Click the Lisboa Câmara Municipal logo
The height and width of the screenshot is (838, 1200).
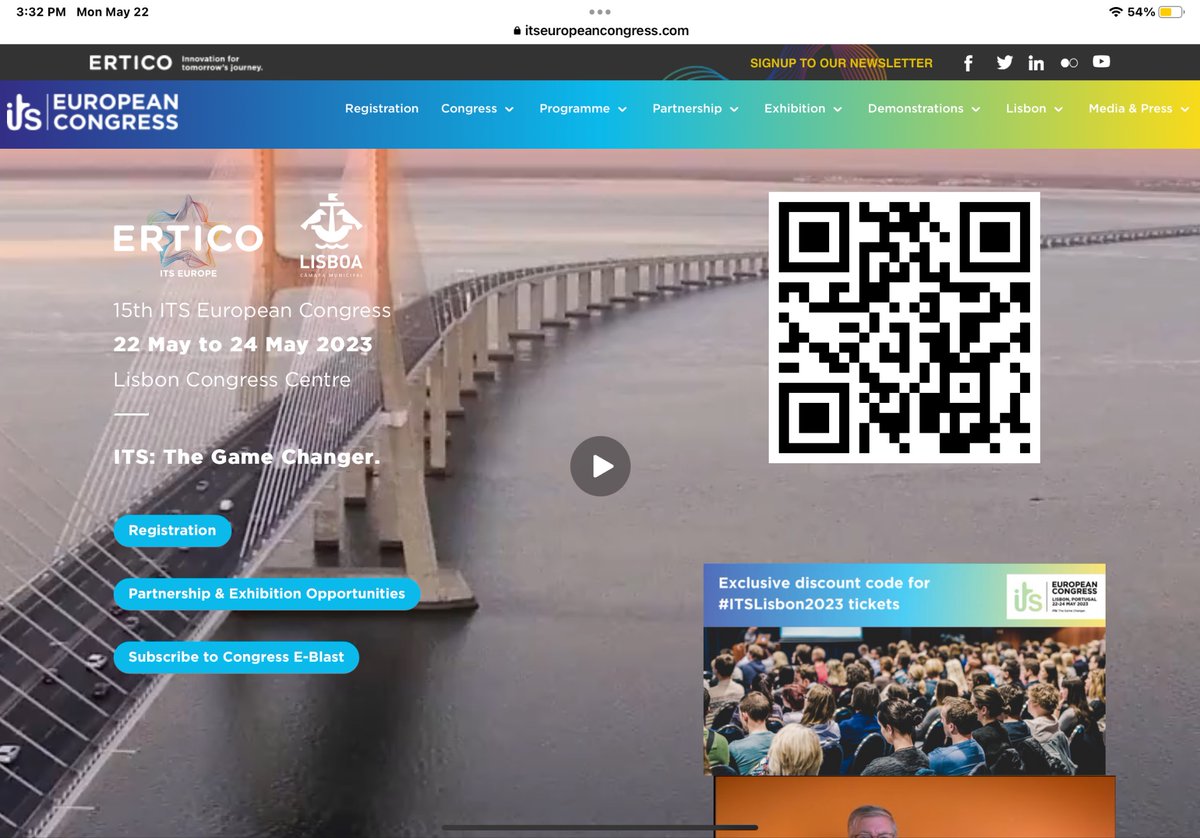(x=331, y=234)
